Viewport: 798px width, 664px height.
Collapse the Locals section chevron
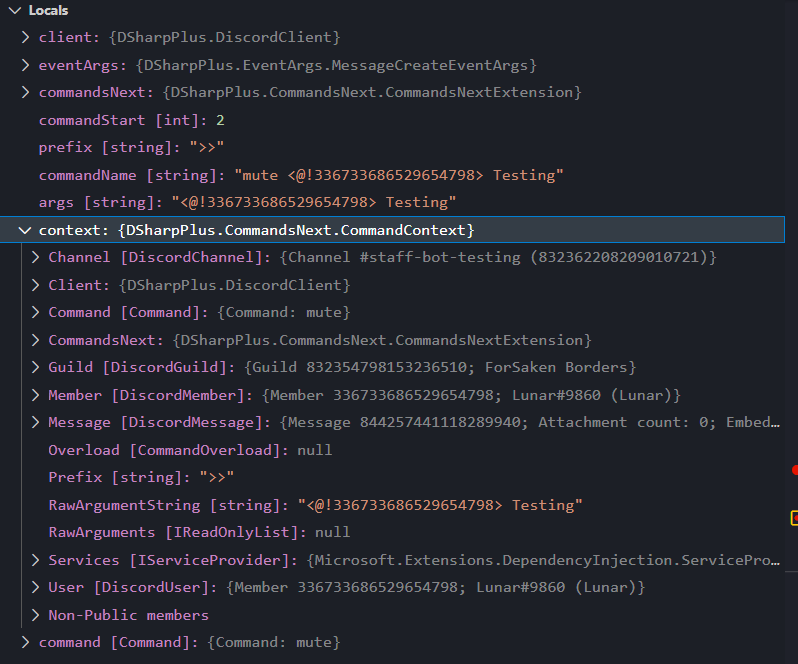click(15, 11)
